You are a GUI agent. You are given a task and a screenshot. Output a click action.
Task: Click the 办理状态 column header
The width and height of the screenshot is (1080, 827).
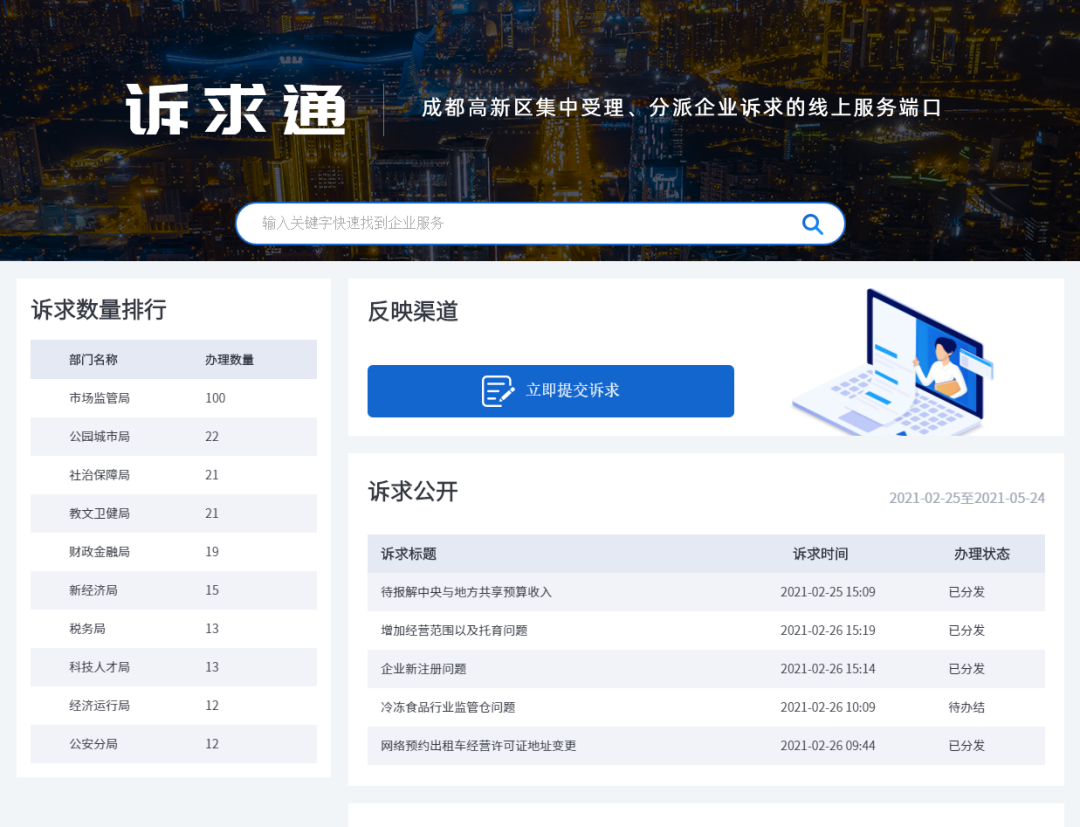click(982, 554)
